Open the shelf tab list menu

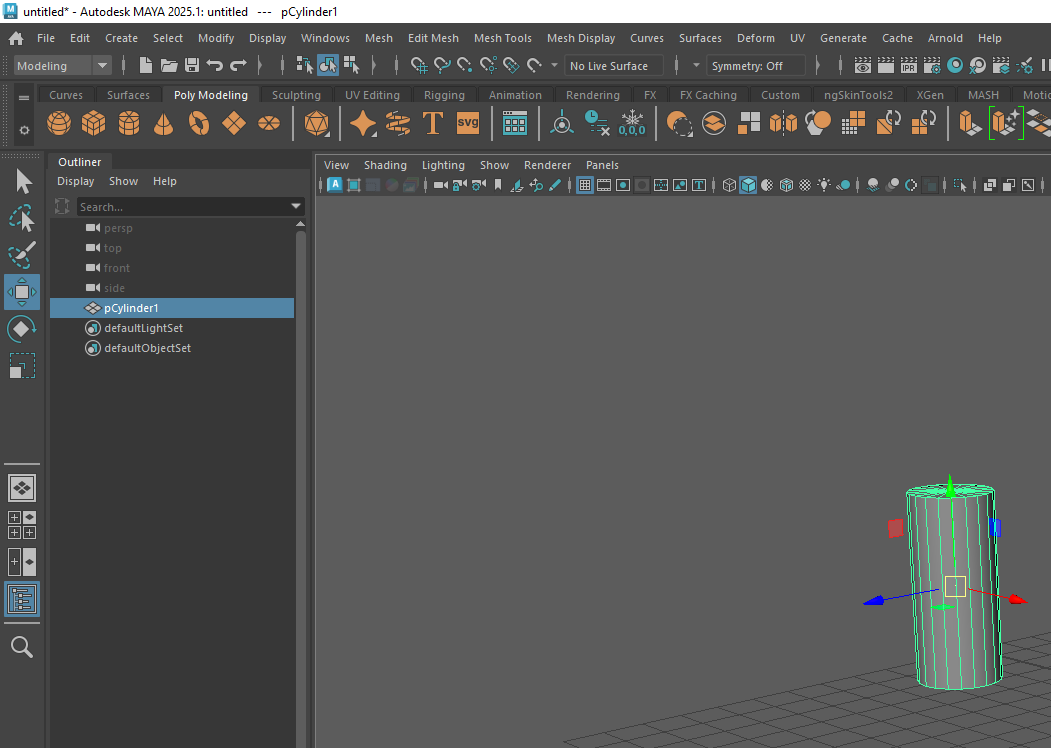pyautogui.click(x=24, y=98)
